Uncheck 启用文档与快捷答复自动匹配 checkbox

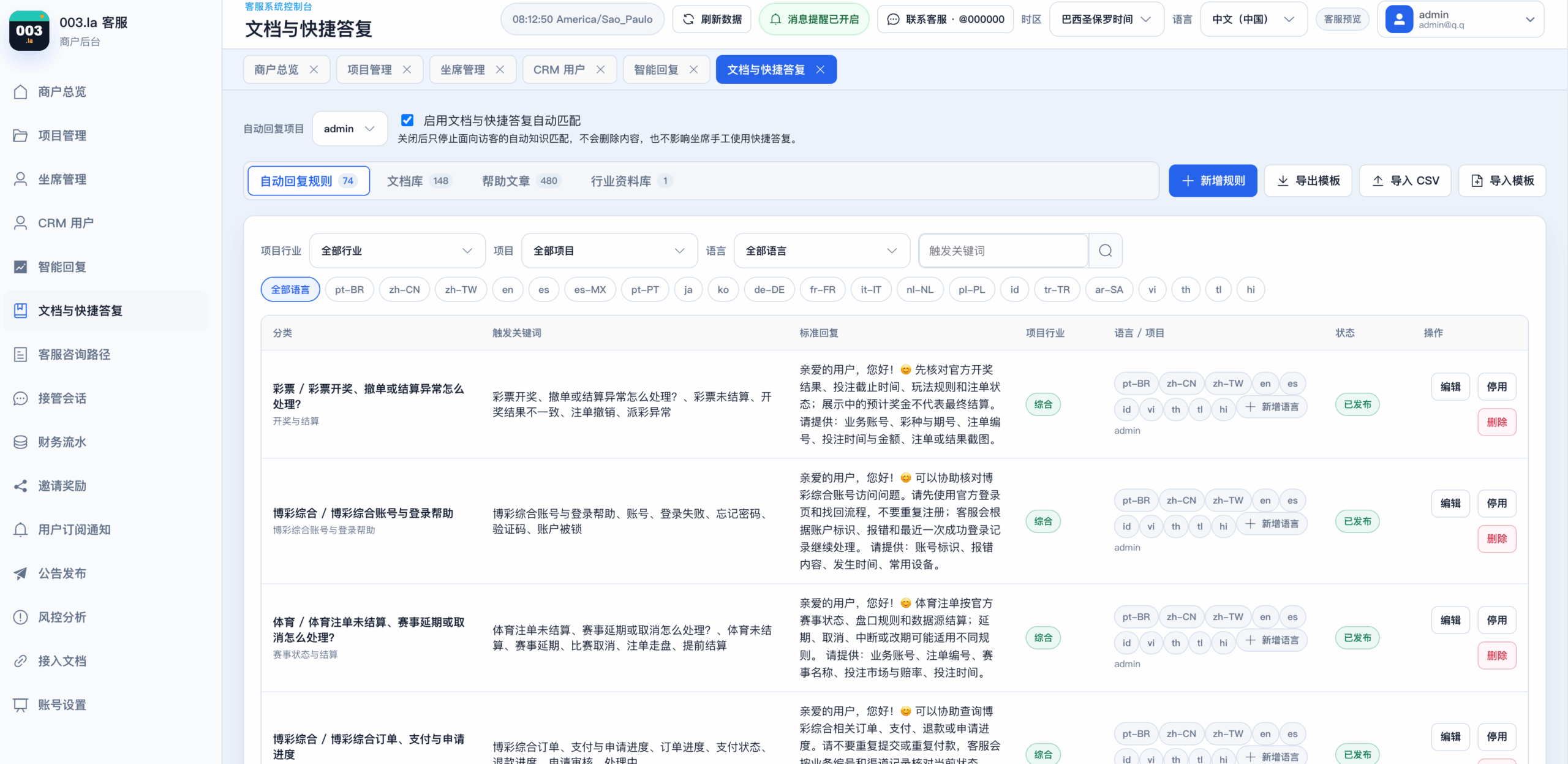coord(407,120)
